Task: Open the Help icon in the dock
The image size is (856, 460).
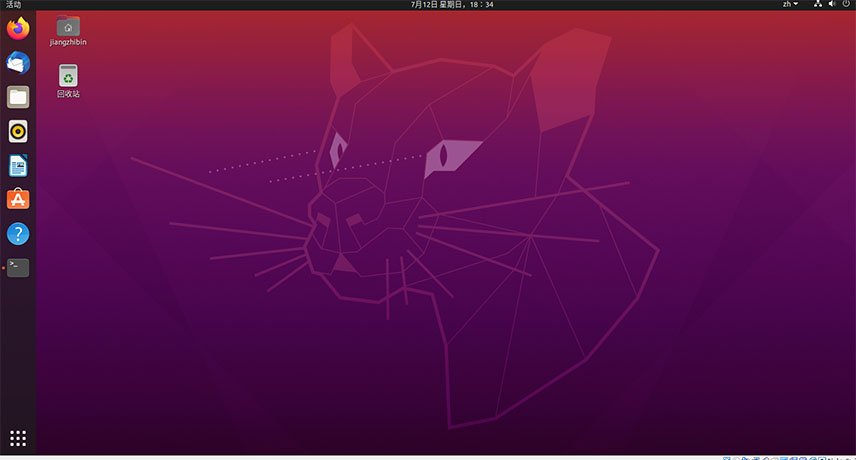Action: coord(18,234)
